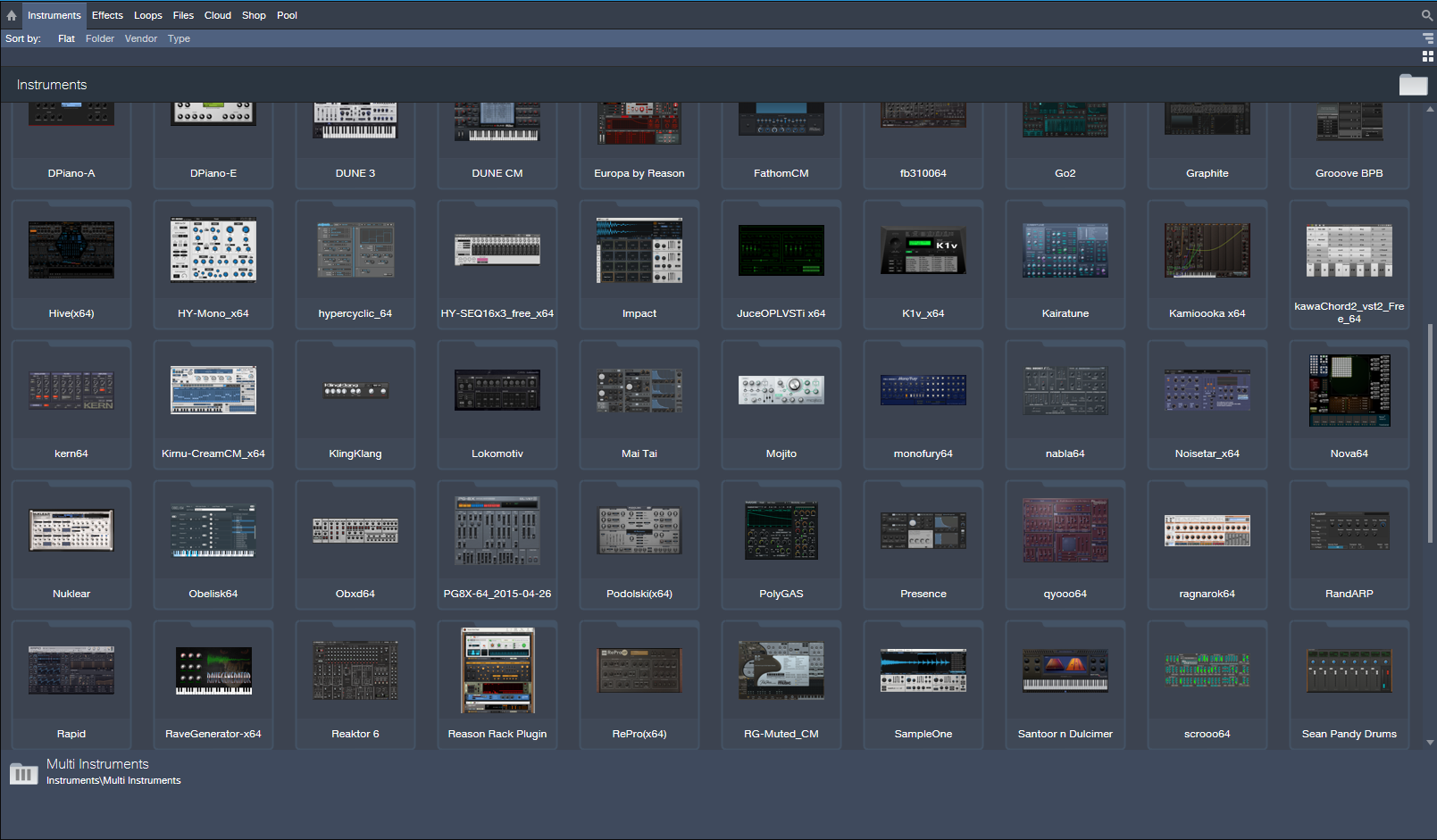Sort instruments by Flat
Screen dimensions: 1437x840
click(66, 38)
